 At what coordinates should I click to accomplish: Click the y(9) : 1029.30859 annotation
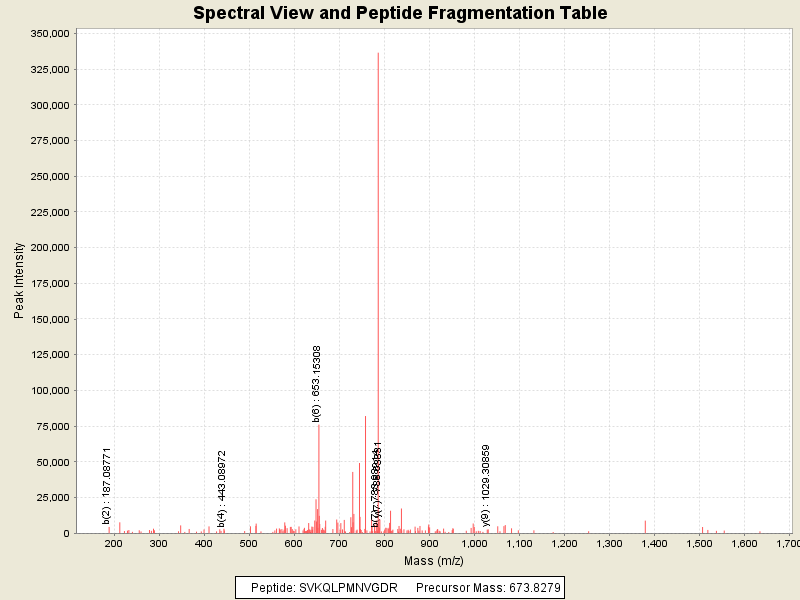486,484
